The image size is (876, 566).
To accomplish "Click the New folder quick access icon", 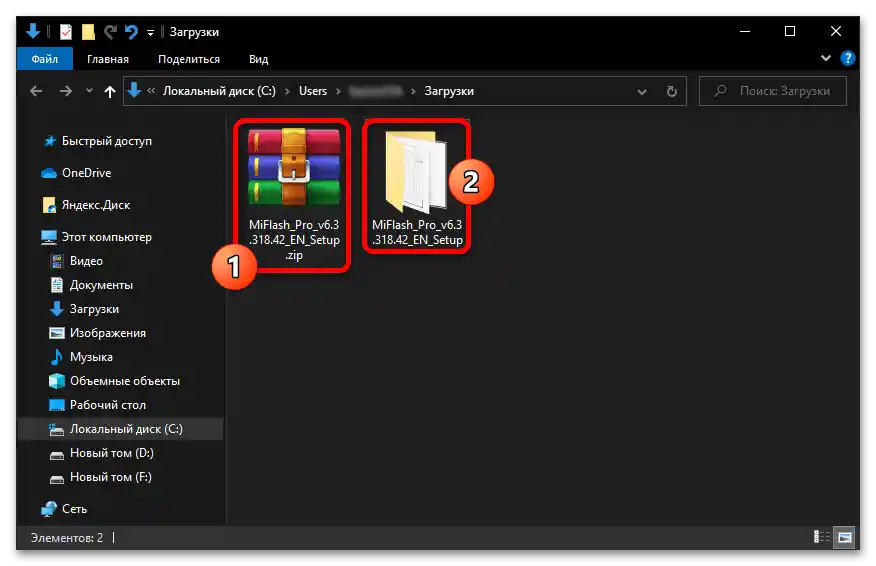I will click(88, 32).
